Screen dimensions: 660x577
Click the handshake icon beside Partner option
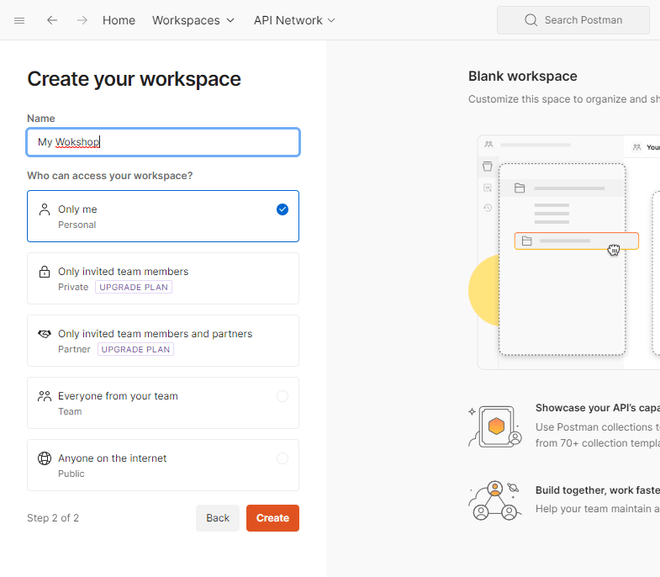coord(44,334)
